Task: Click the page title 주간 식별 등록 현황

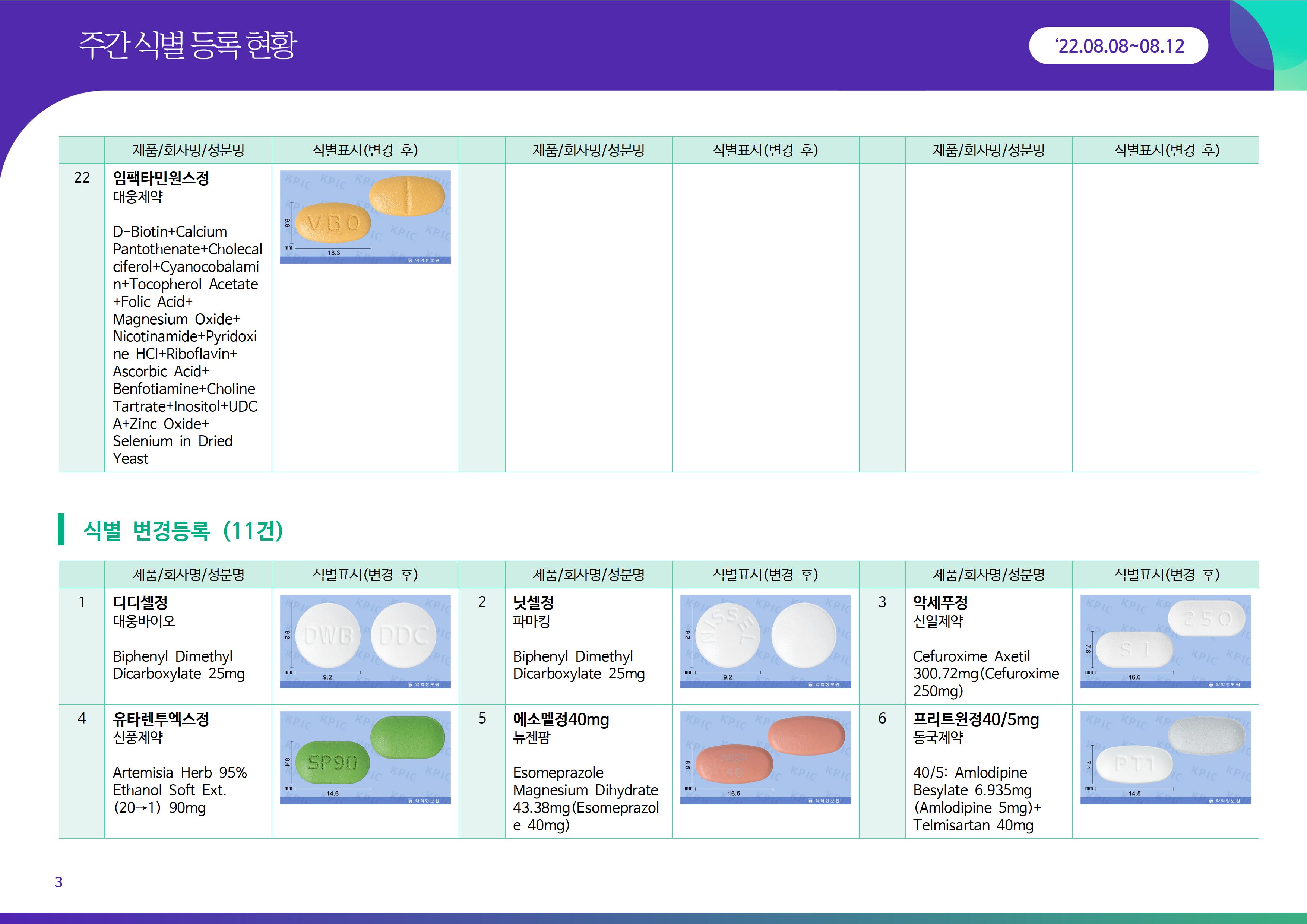Action: (187, 45)
